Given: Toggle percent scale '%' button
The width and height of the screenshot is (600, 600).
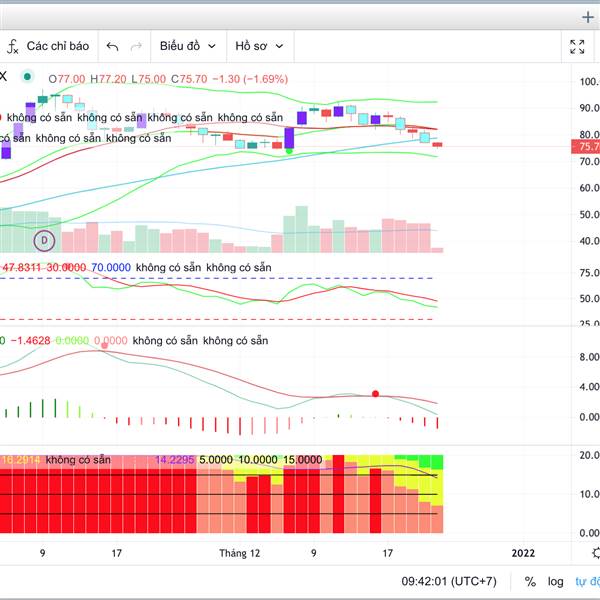Looking at the screenshot, I should [530, 582].
